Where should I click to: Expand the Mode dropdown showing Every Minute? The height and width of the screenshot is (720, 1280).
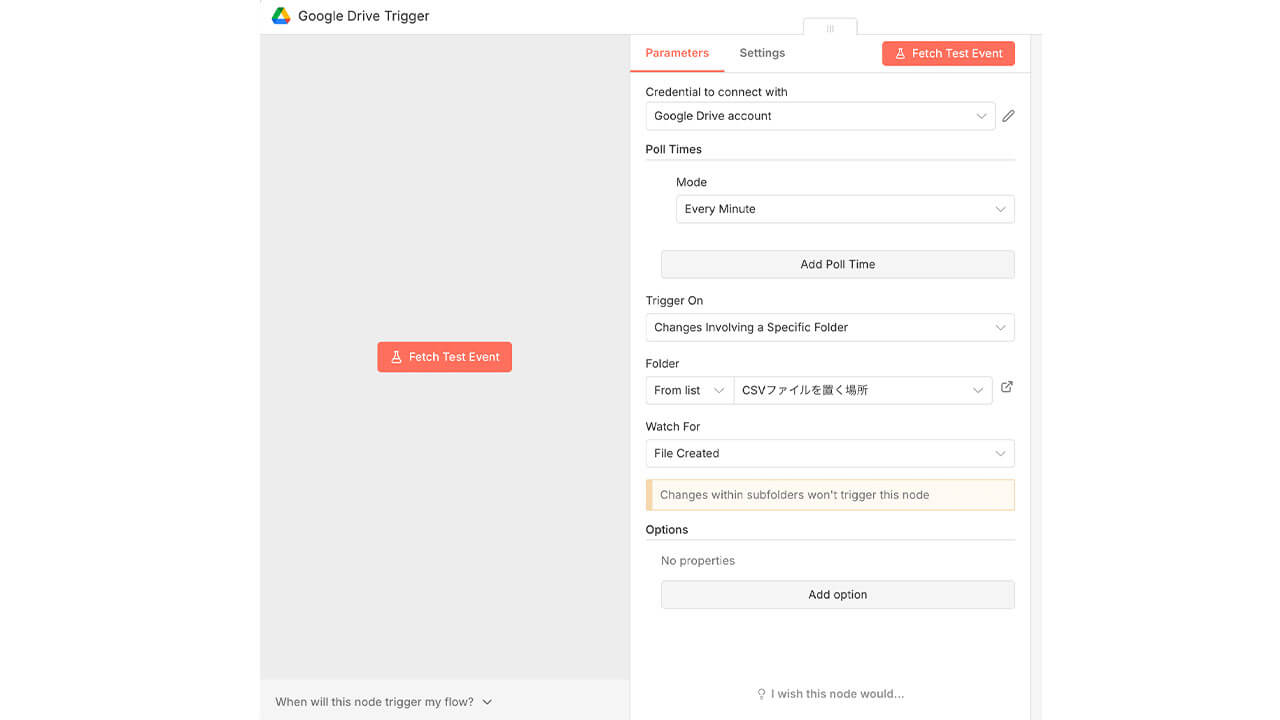[x=845, y=209]
